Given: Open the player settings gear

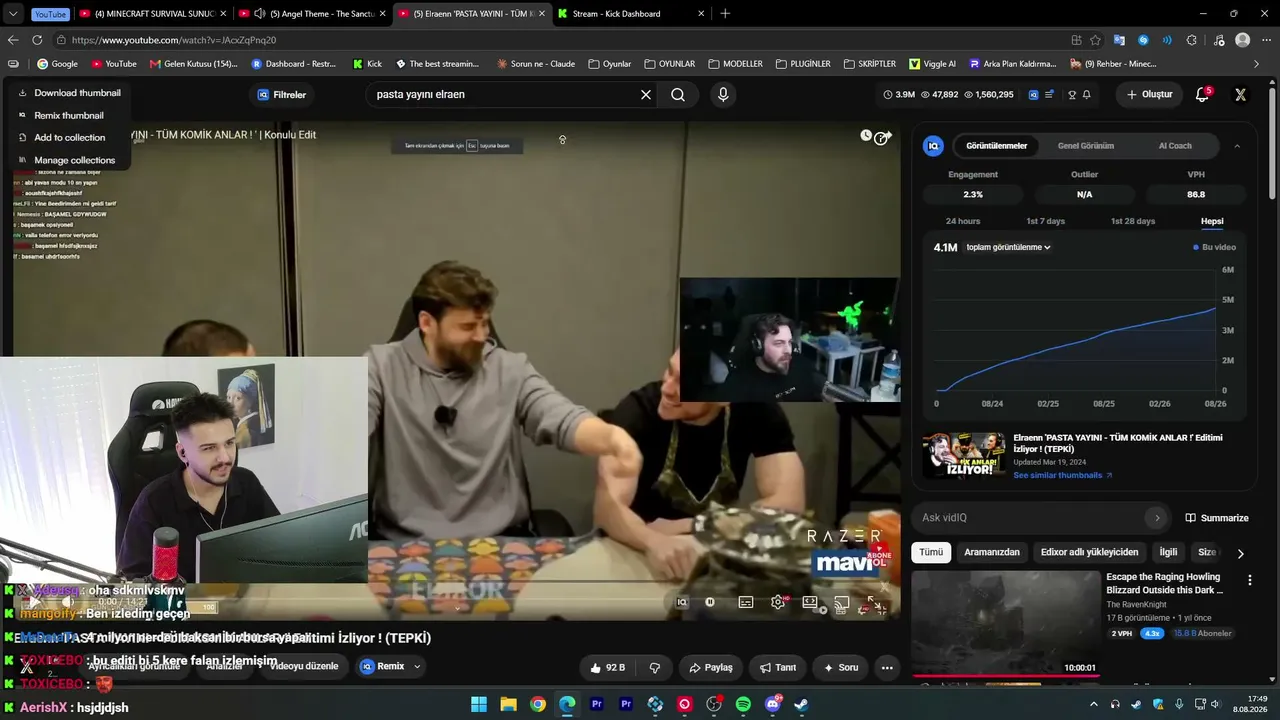Looking at the screenshot, I should tap(778, 602).
